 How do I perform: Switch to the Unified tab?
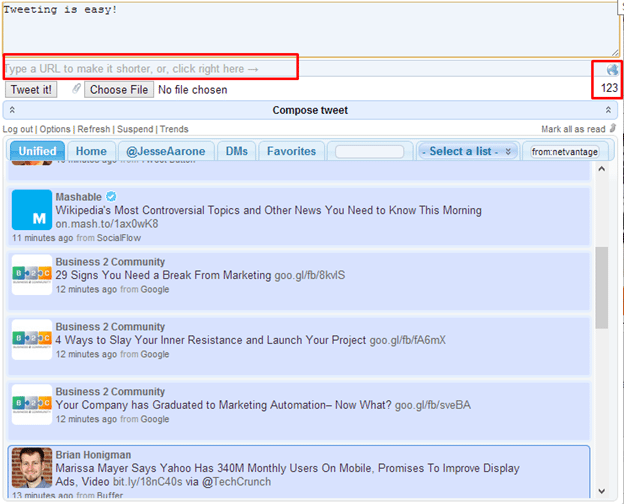(37, 151)
